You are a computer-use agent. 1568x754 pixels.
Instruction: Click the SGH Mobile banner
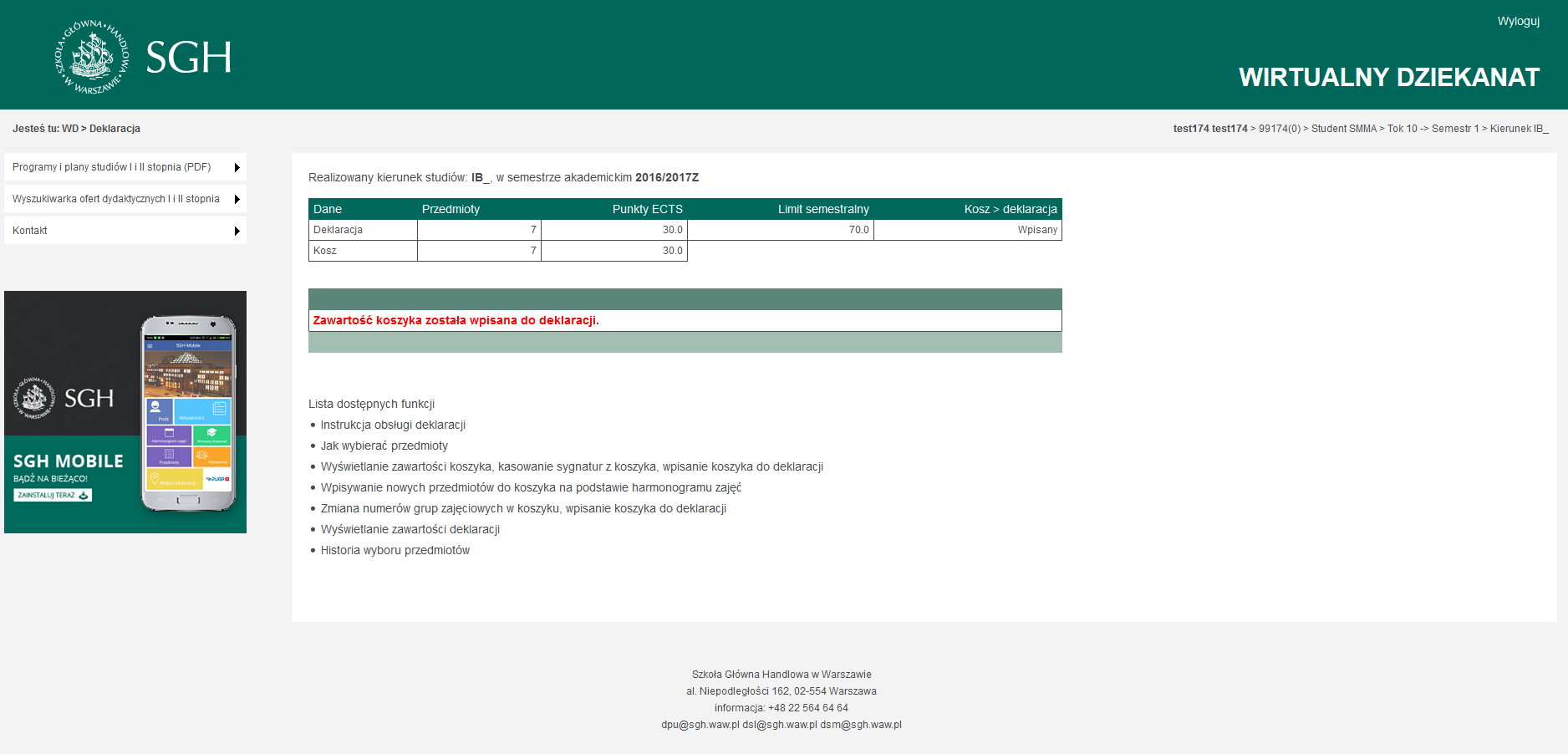coord(125,412)
